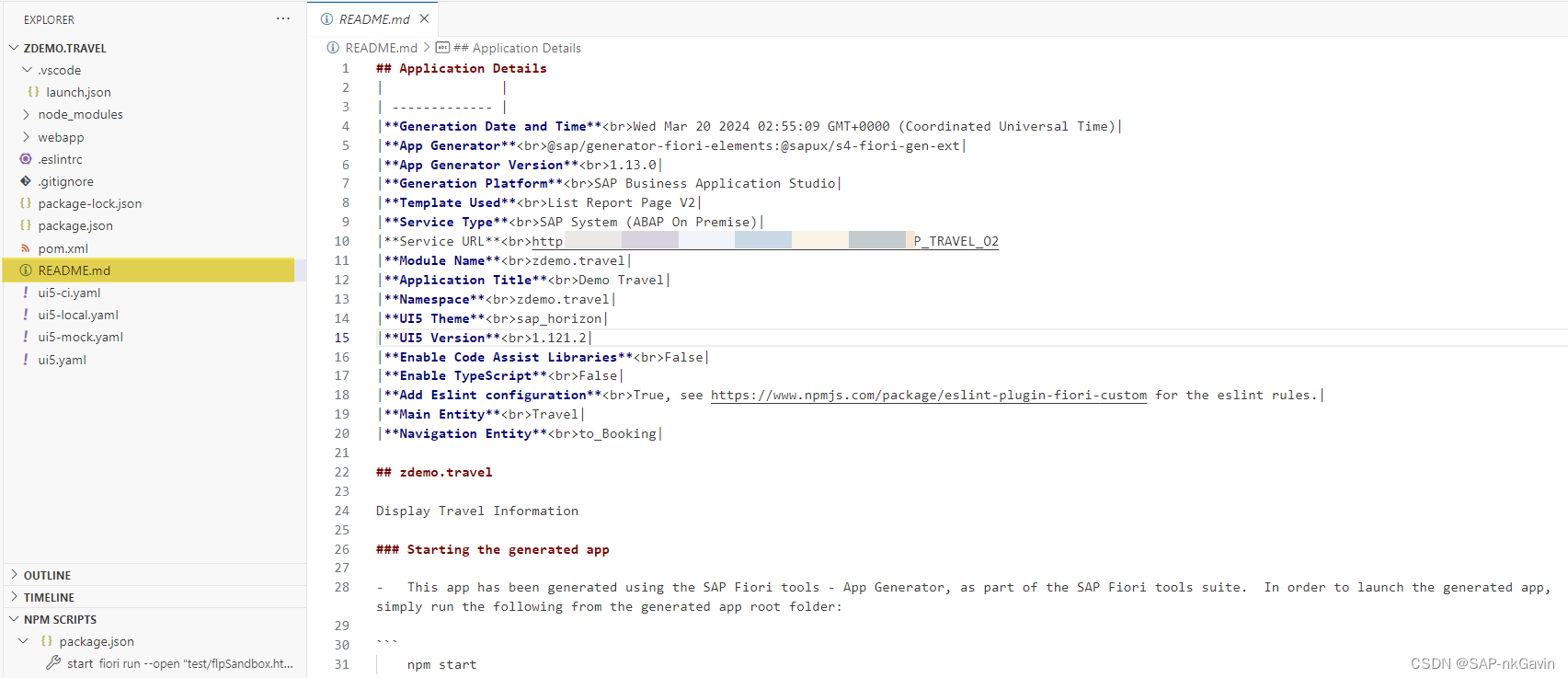
Task: Expand the webapp folder
Action: (x=26, y=137)
